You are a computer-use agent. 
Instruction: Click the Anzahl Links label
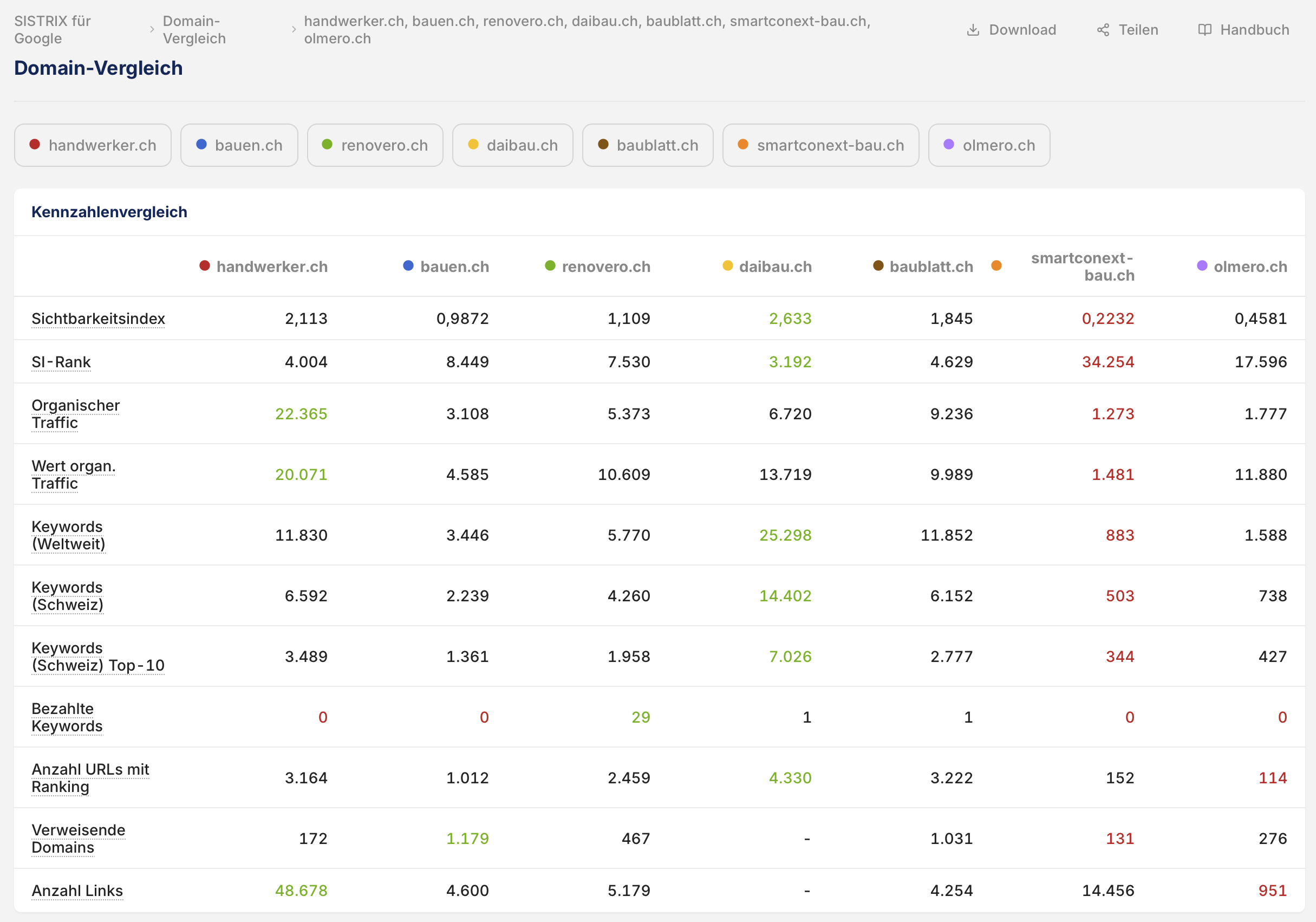pos(77,891)
